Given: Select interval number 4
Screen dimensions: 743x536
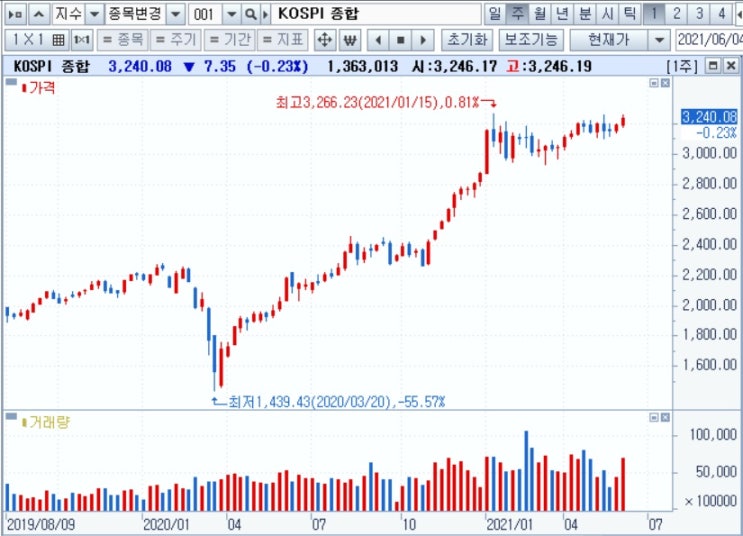Looking at the screenshot, I should [722, 14].
